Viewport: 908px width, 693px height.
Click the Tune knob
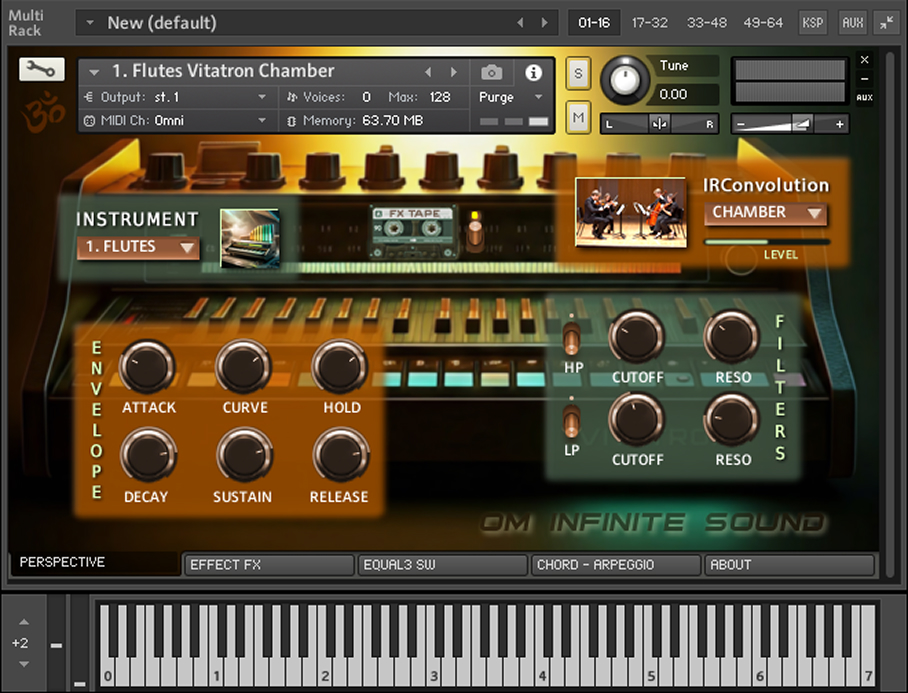[x=625, y=80]
